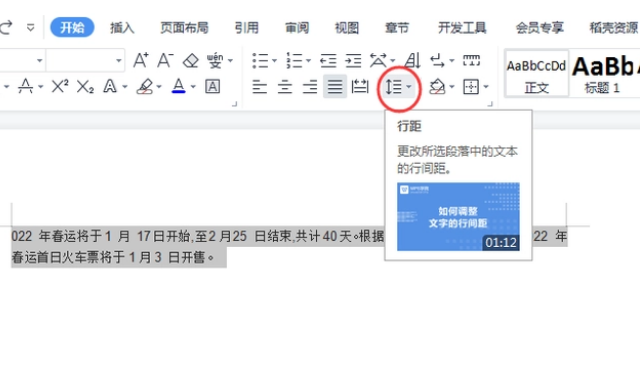Expand the line spacing dropdown arrow

click(x=409, y=87)
